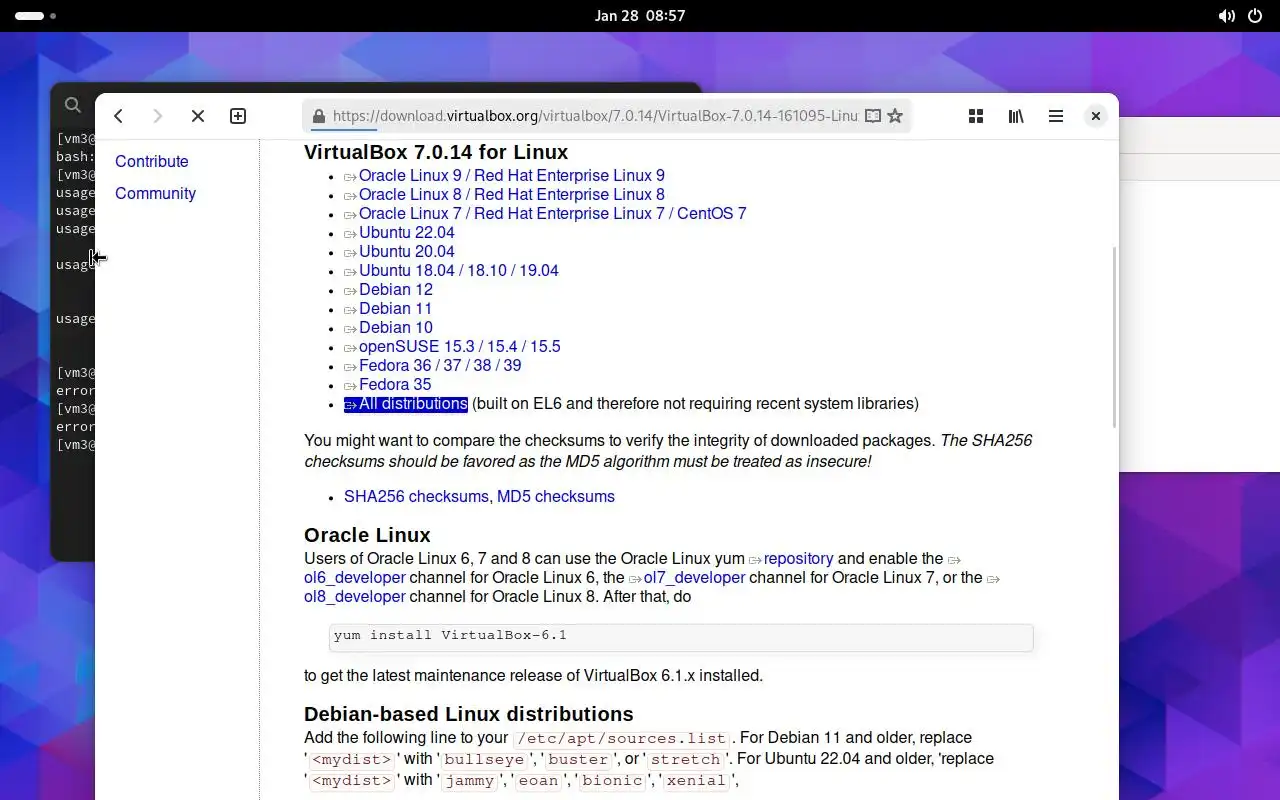Go back to the previous page
The height and width of the screenshot is (800, 1280).
point(118,116)
